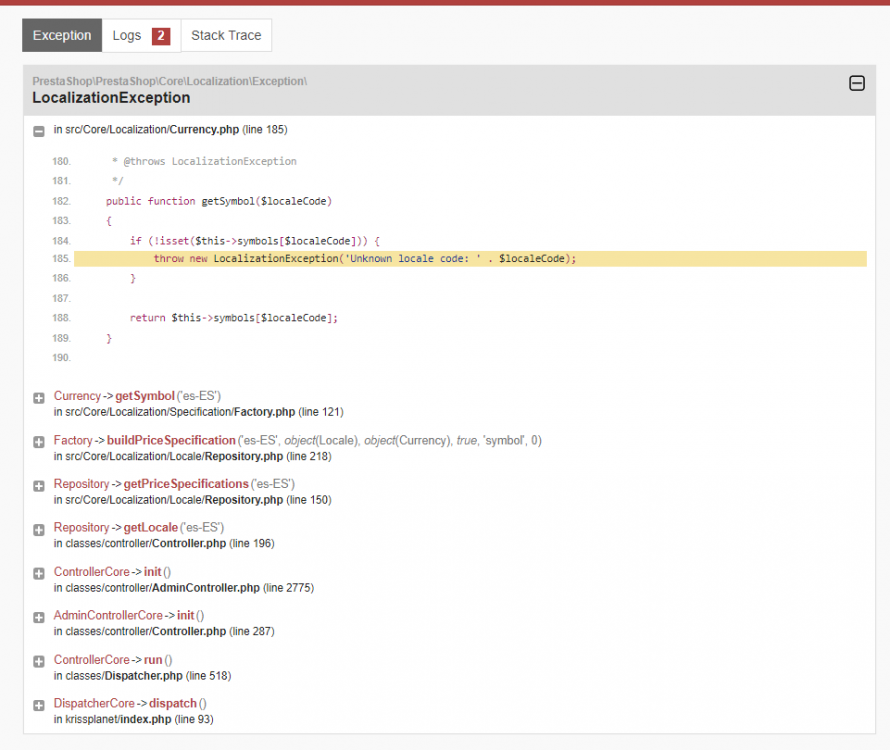Click the LocalizationException heading
890x750 pixels.
coord(111,98)
